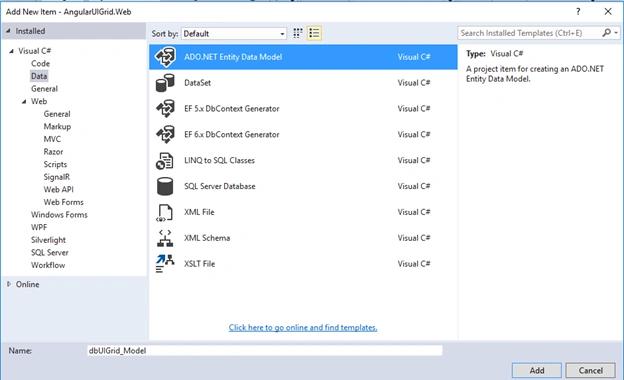Open the Sort by Default dropdown
The image size is (624, 380).
[x=234, y=33]
